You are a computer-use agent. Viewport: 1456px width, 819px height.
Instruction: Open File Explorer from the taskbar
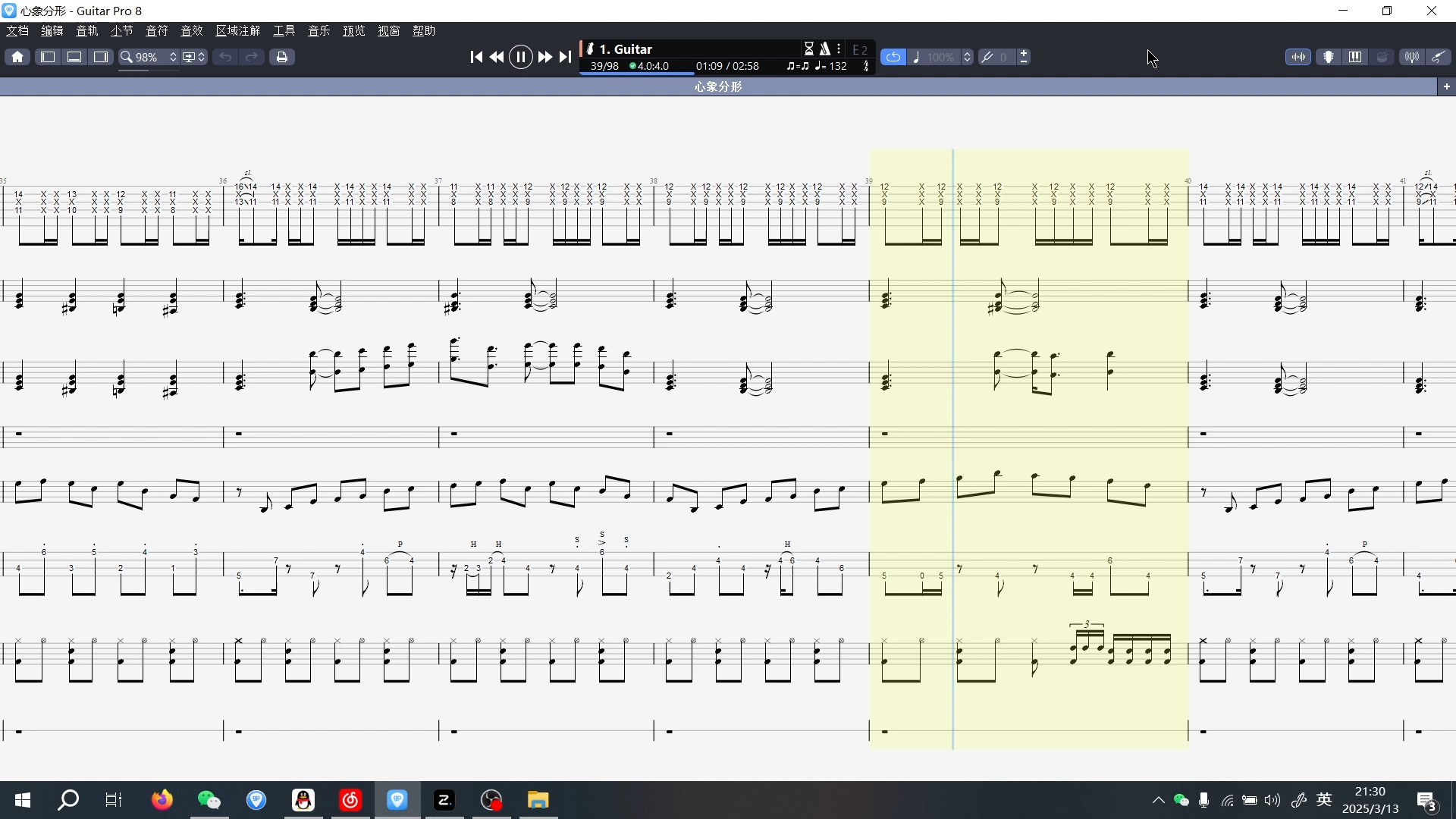coord(538,800)
